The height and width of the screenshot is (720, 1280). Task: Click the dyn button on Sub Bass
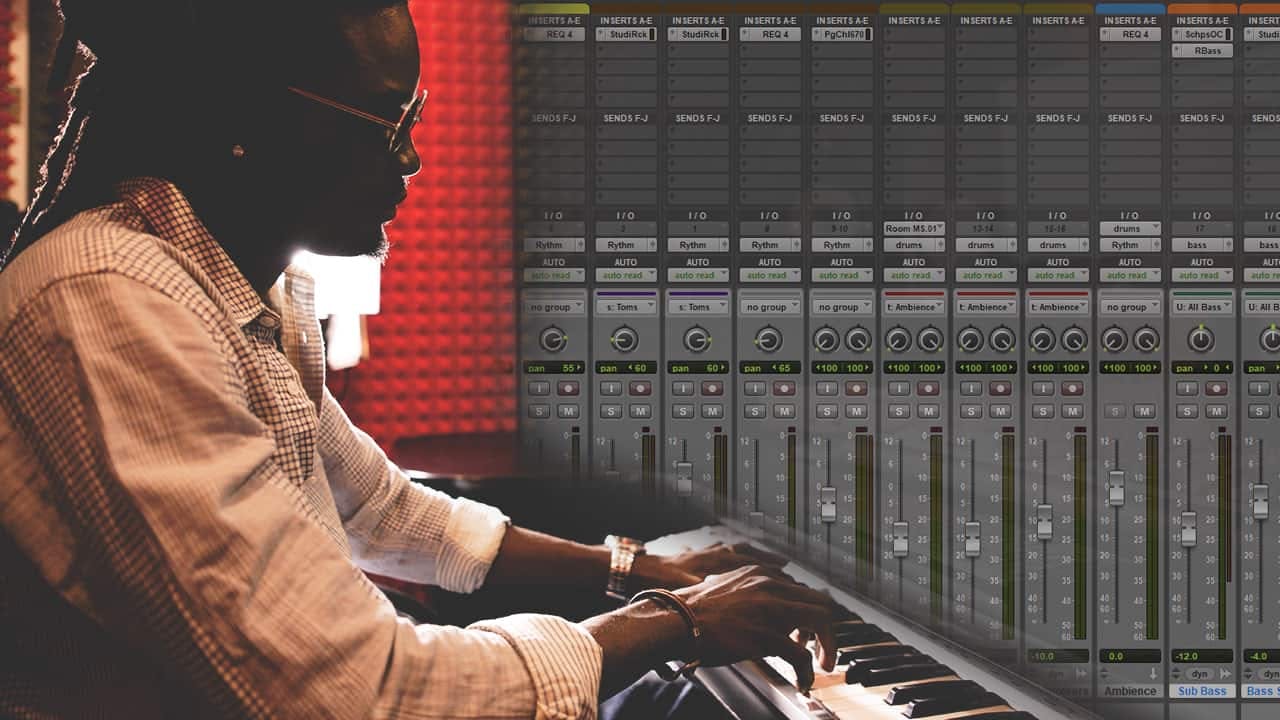click(1200, 674)
